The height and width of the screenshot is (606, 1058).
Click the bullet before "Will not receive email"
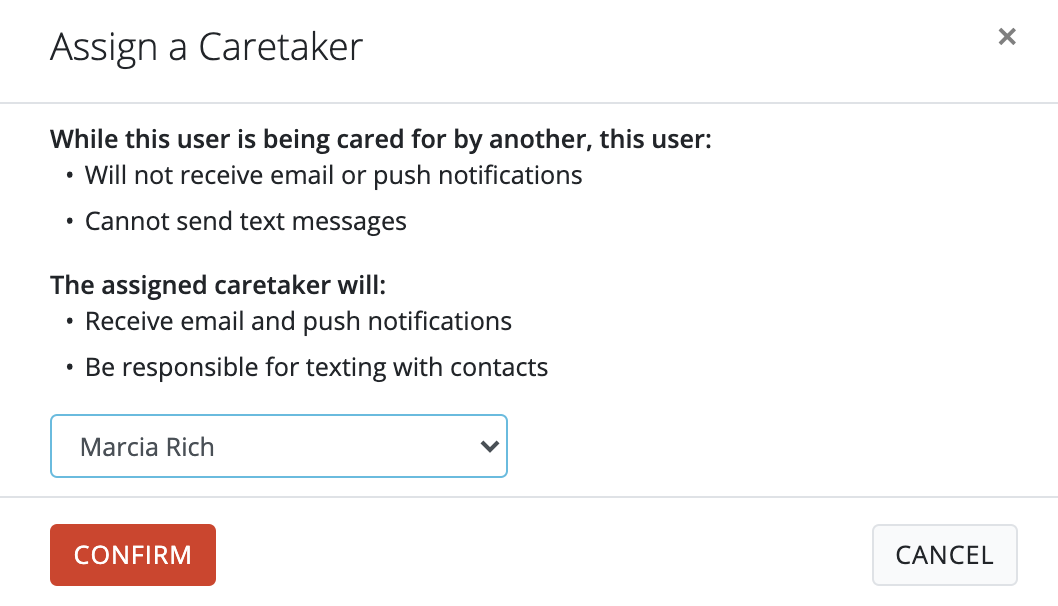coord(70,177)
